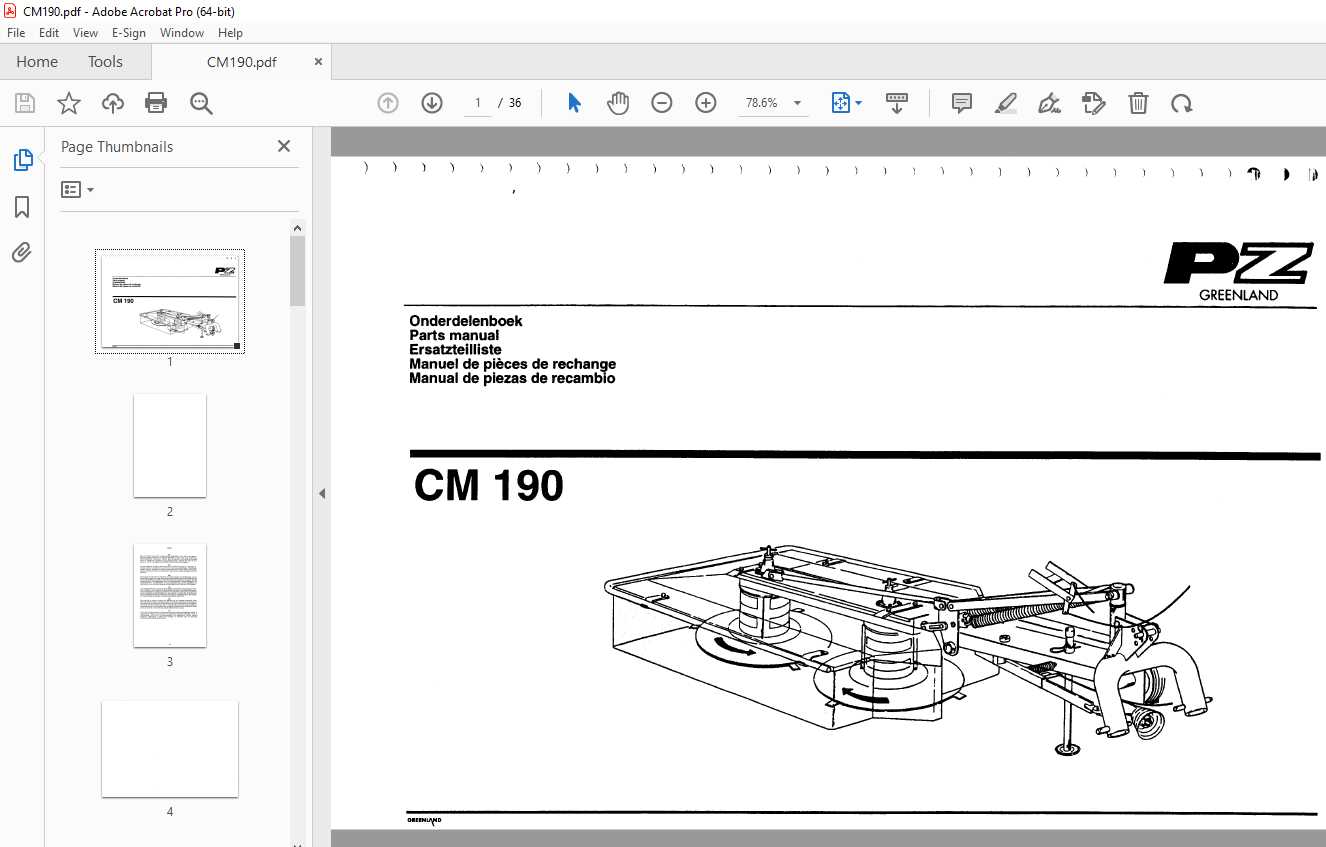Open Page Thumbnails sidebar icon
This screenshot has height=847, width=1326.
tap(22, 159)
